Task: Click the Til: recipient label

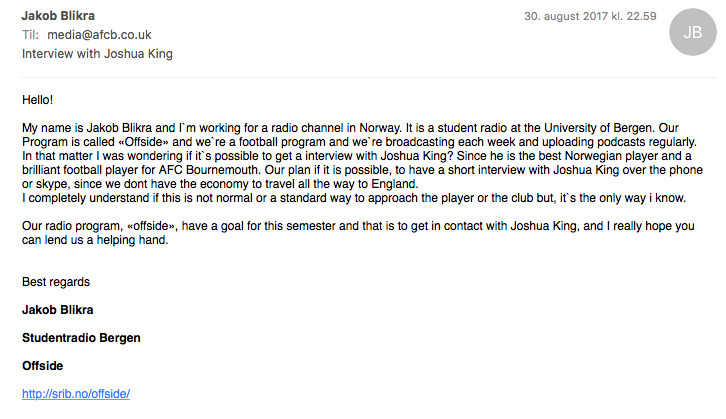Action: pyautogui.click(x=30, y=35)
